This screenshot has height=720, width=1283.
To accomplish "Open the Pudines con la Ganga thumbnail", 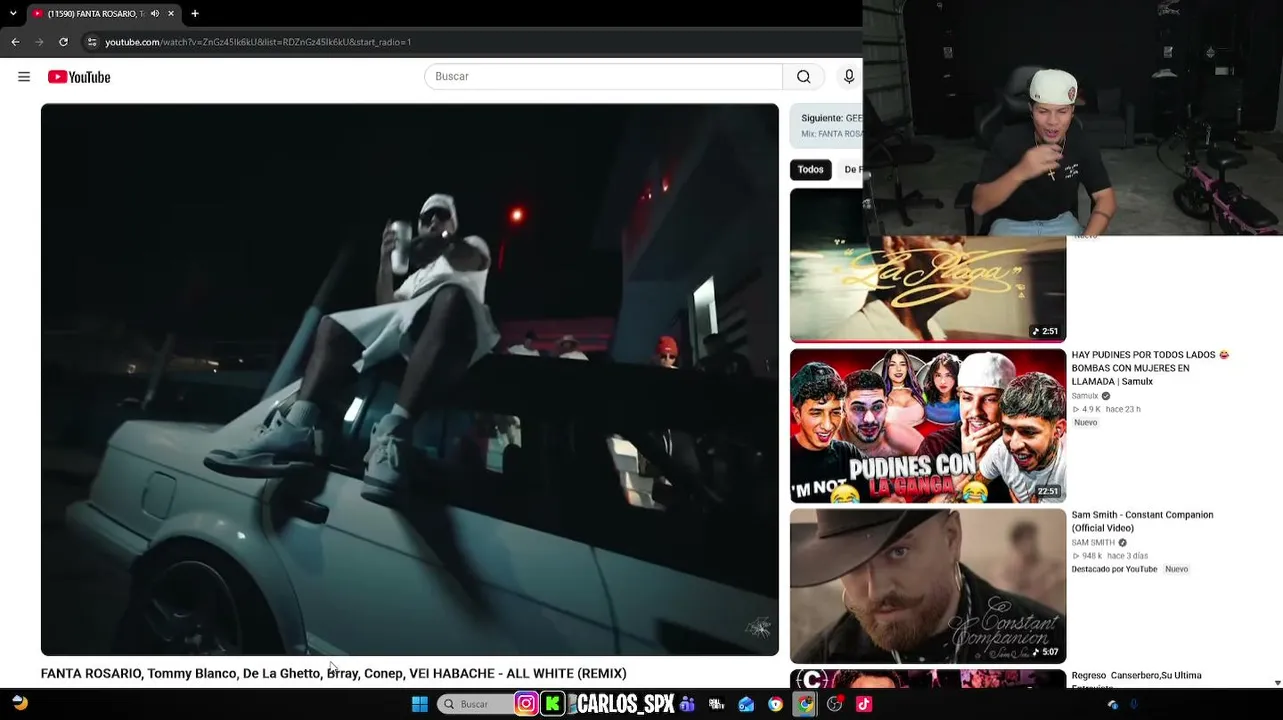I will (928, 426).
